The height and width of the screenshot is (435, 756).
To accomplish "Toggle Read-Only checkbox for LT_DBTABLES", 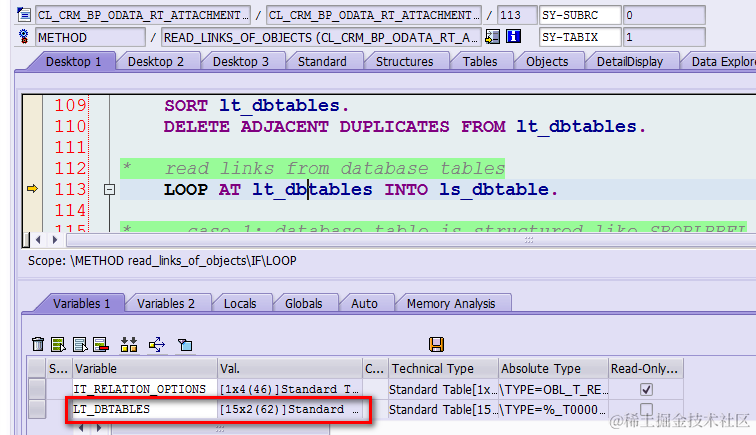I will (x=646, y=409).
